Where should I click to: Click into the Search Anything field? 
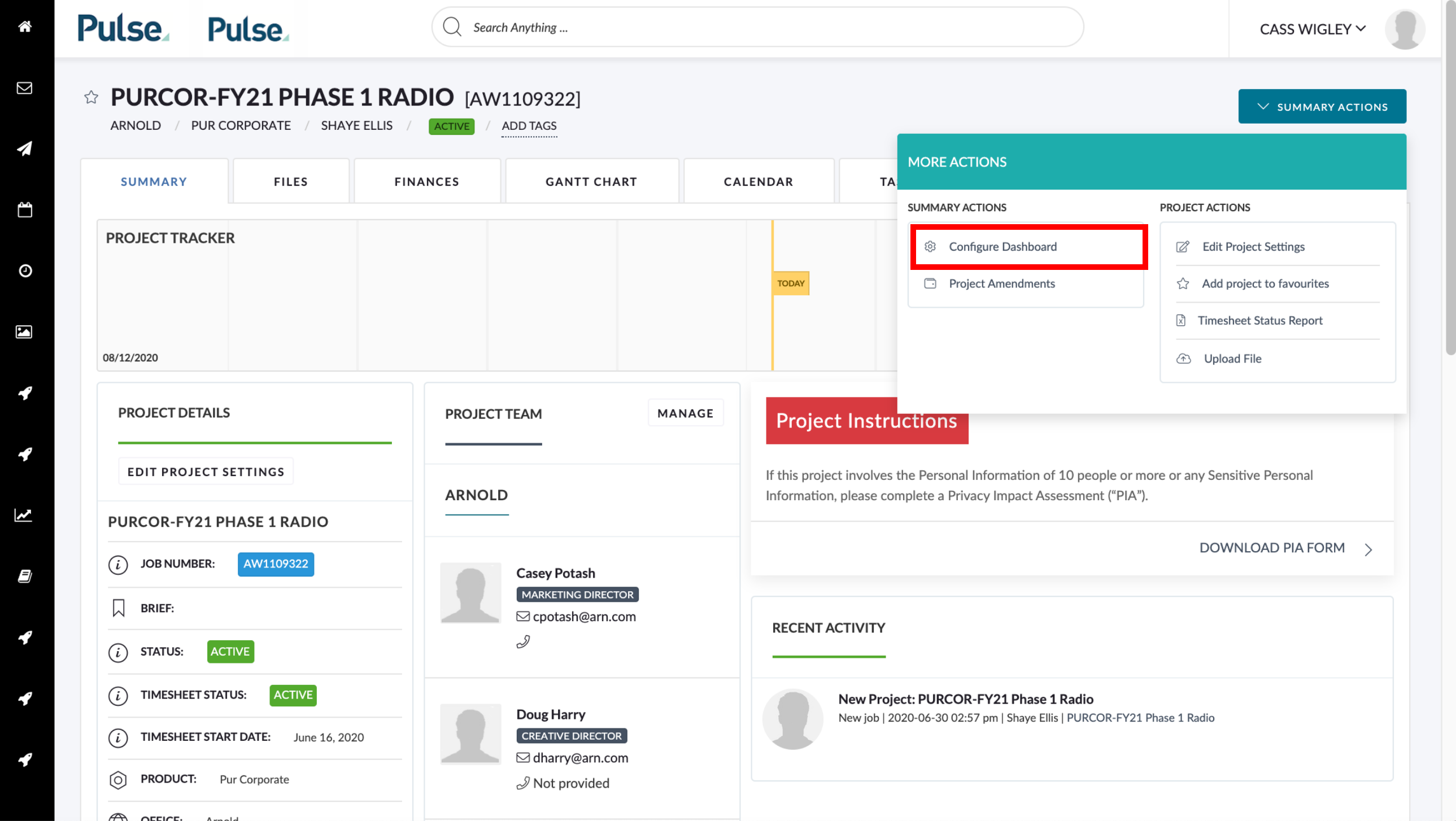[x=757, y=27]
